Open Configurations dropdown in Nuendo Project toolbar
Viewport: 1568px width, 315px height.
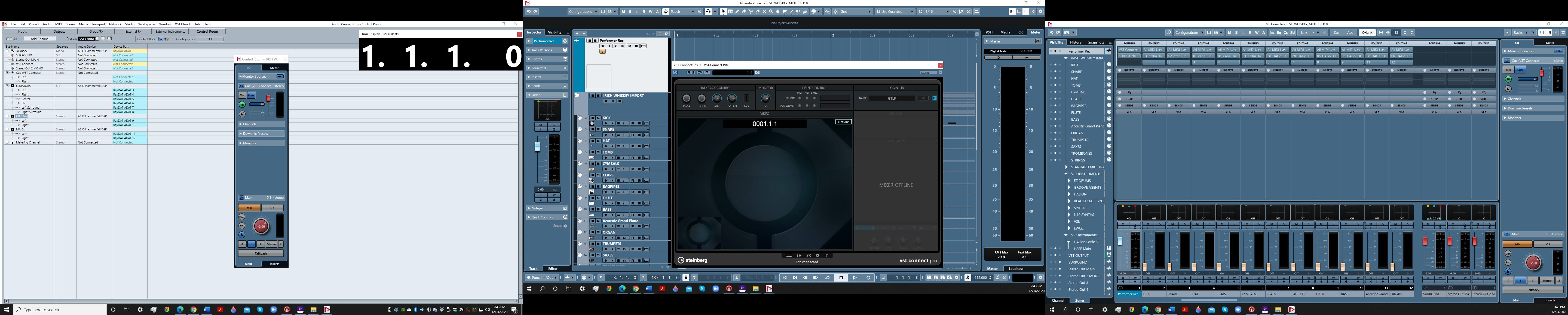(583, 12)
